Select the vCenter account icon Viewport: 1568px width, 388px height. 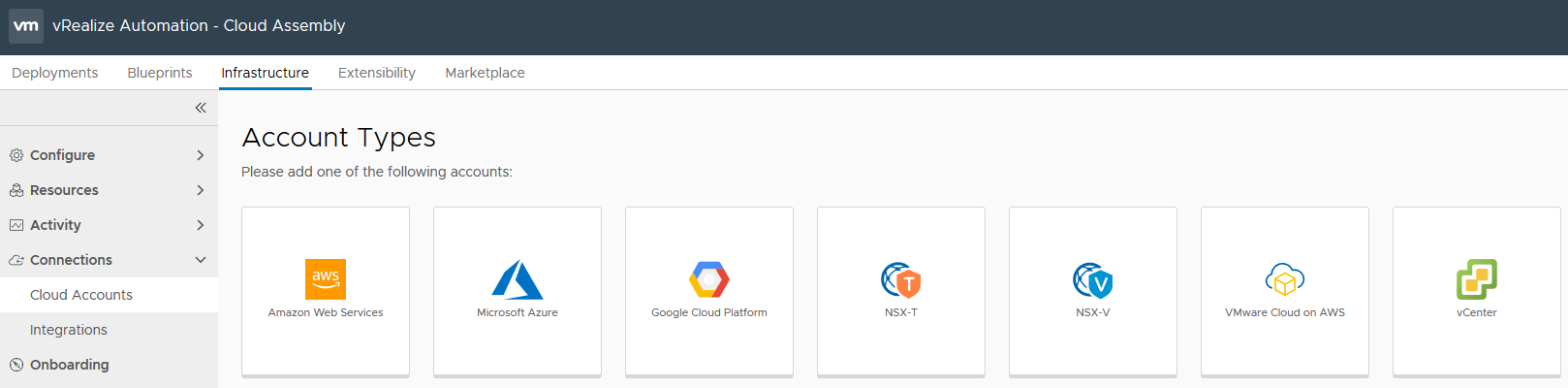[1477, 279]
